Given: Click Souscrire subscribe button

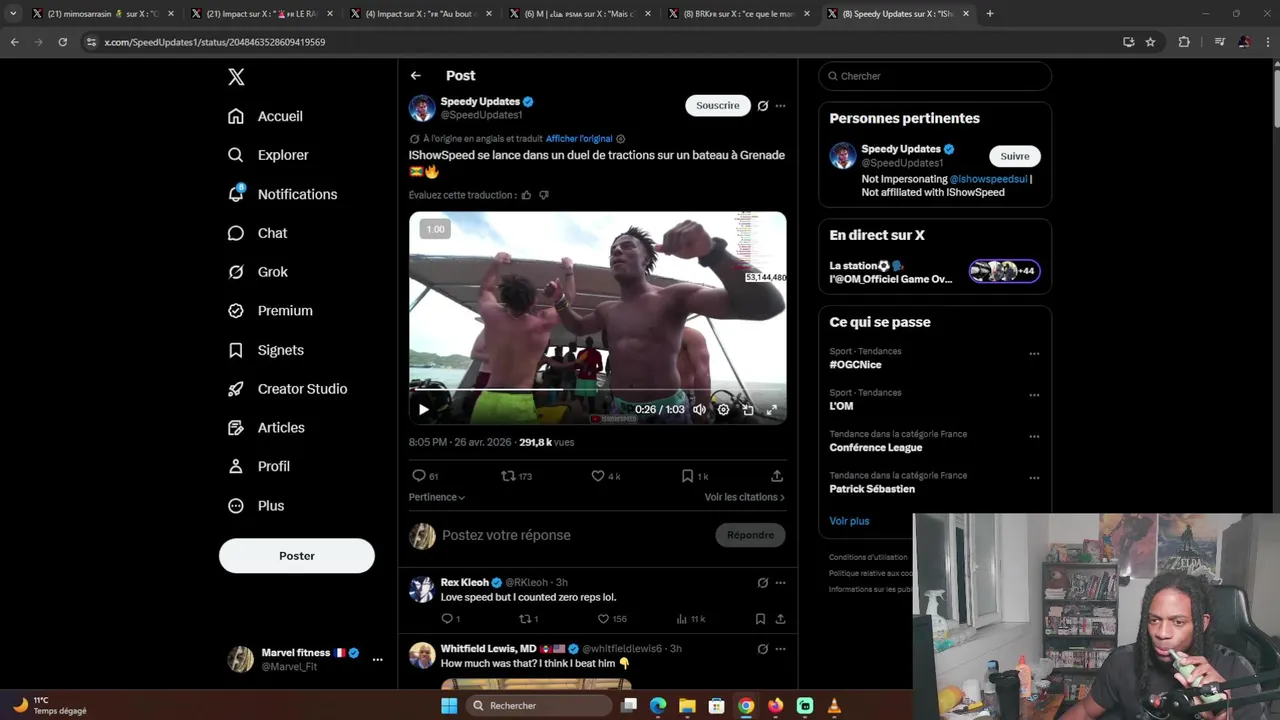Looking at the screenshot, I should tap(718, 105).
